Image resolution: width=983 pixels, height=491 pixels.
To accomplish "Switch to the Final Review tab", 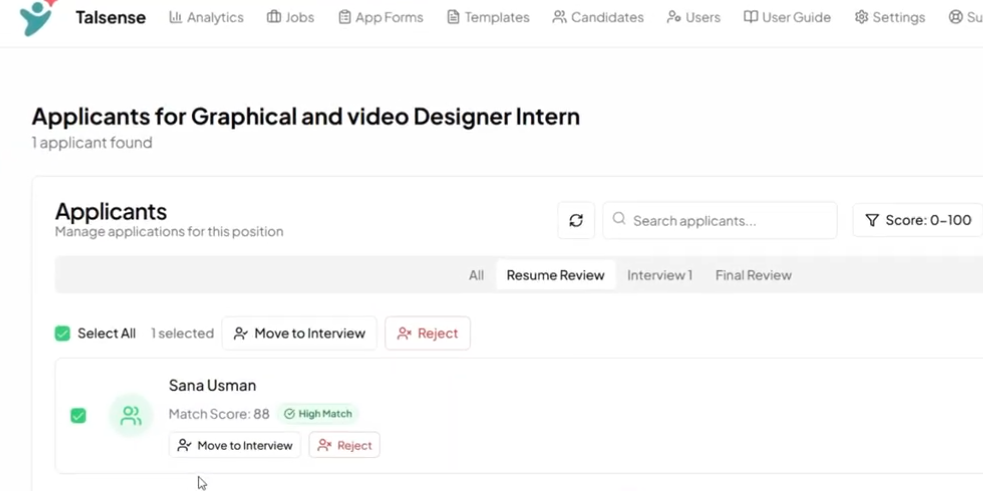I will [x=753, y=275].
